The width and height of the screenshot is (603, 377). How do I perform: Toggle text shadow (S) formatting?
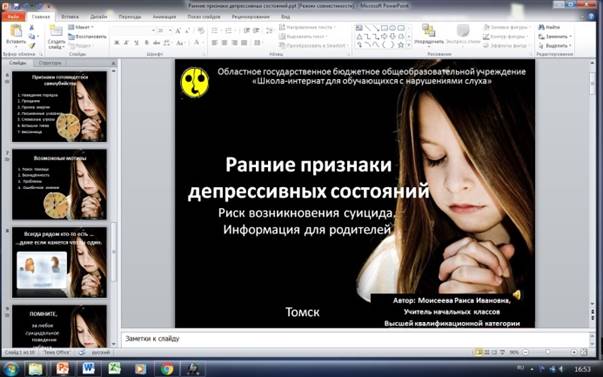147,43
